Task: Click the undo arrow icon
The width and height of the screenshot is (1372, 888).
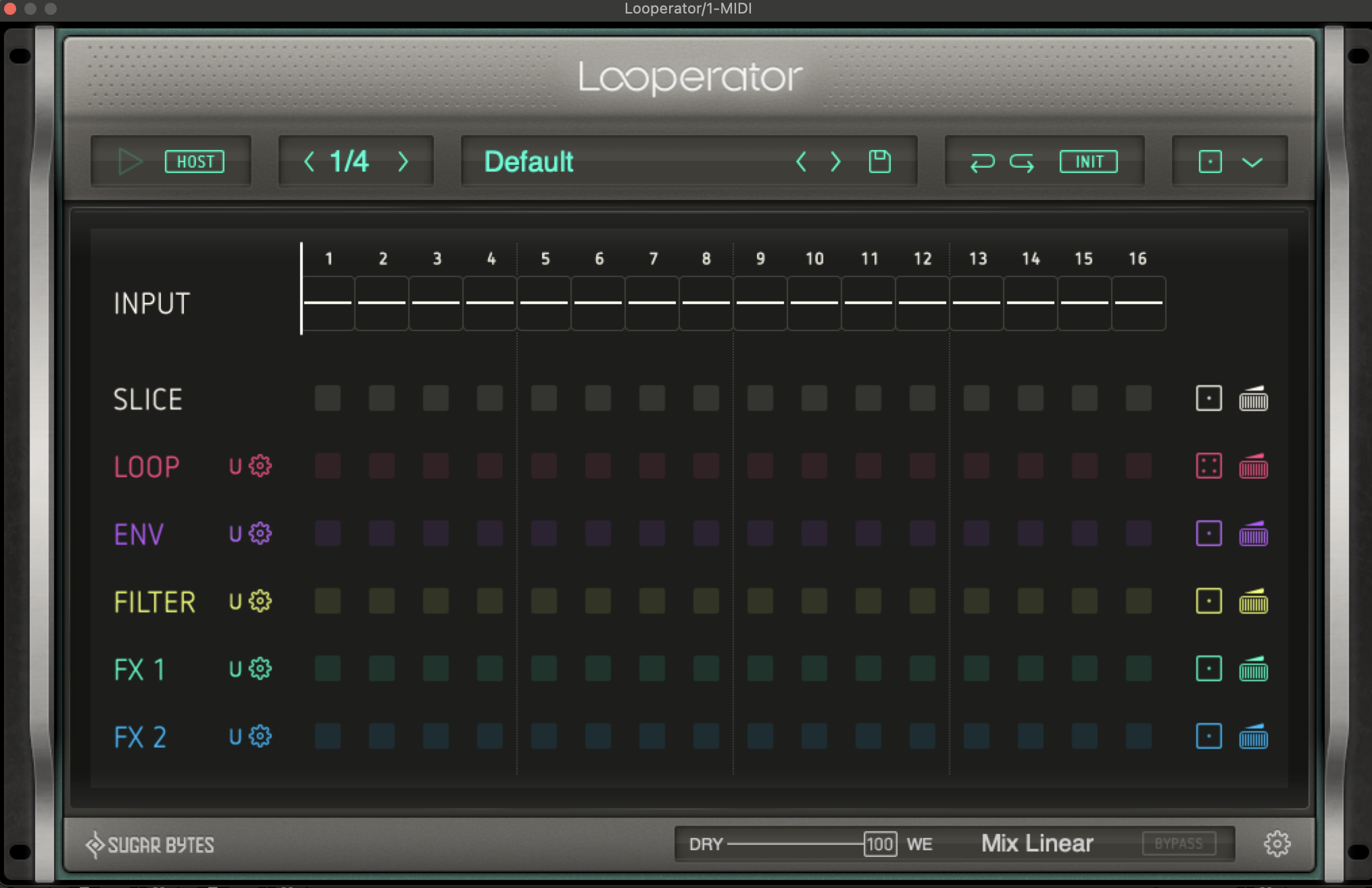Action: (981, 162)
